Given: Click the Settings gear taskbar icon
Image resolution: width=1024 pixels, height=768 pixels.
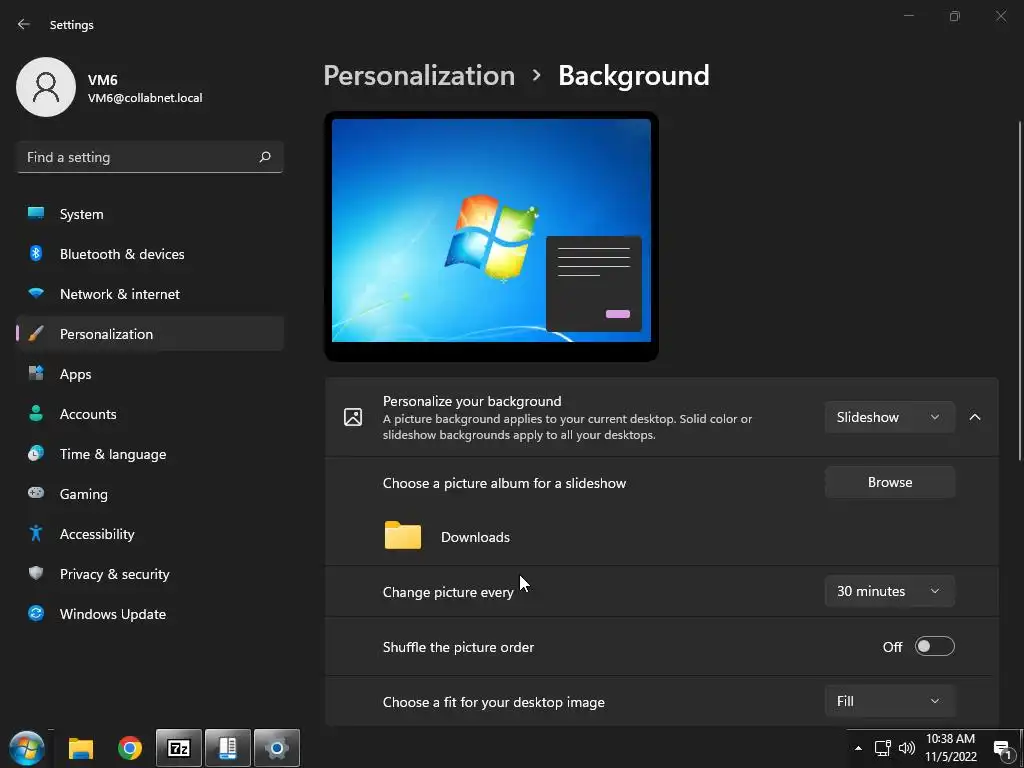Looking at the screenshot, I should (x=277, y=748).
